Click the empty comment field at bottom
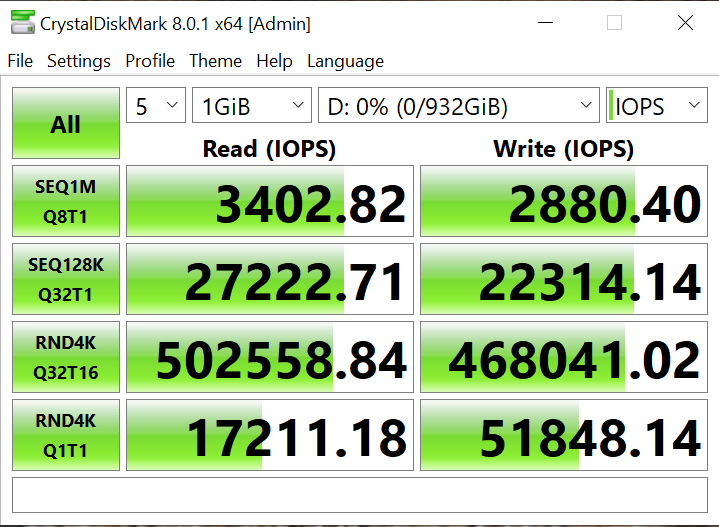 coord(359,494)
